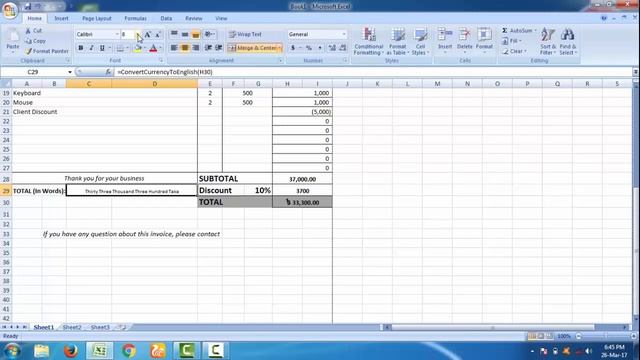Open the Name Box dropdown arrow
Viewport: 640px width, 360px height.
pos(70,72)
